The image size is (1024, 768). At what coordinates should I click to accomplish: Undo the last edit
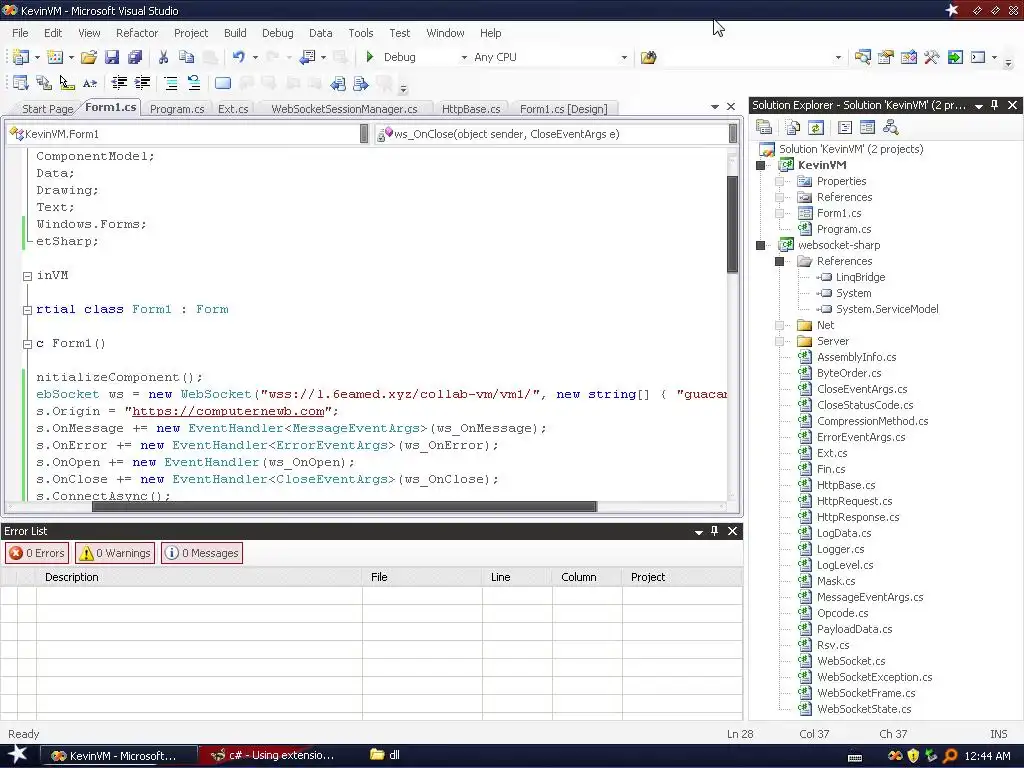click(238, 57)
